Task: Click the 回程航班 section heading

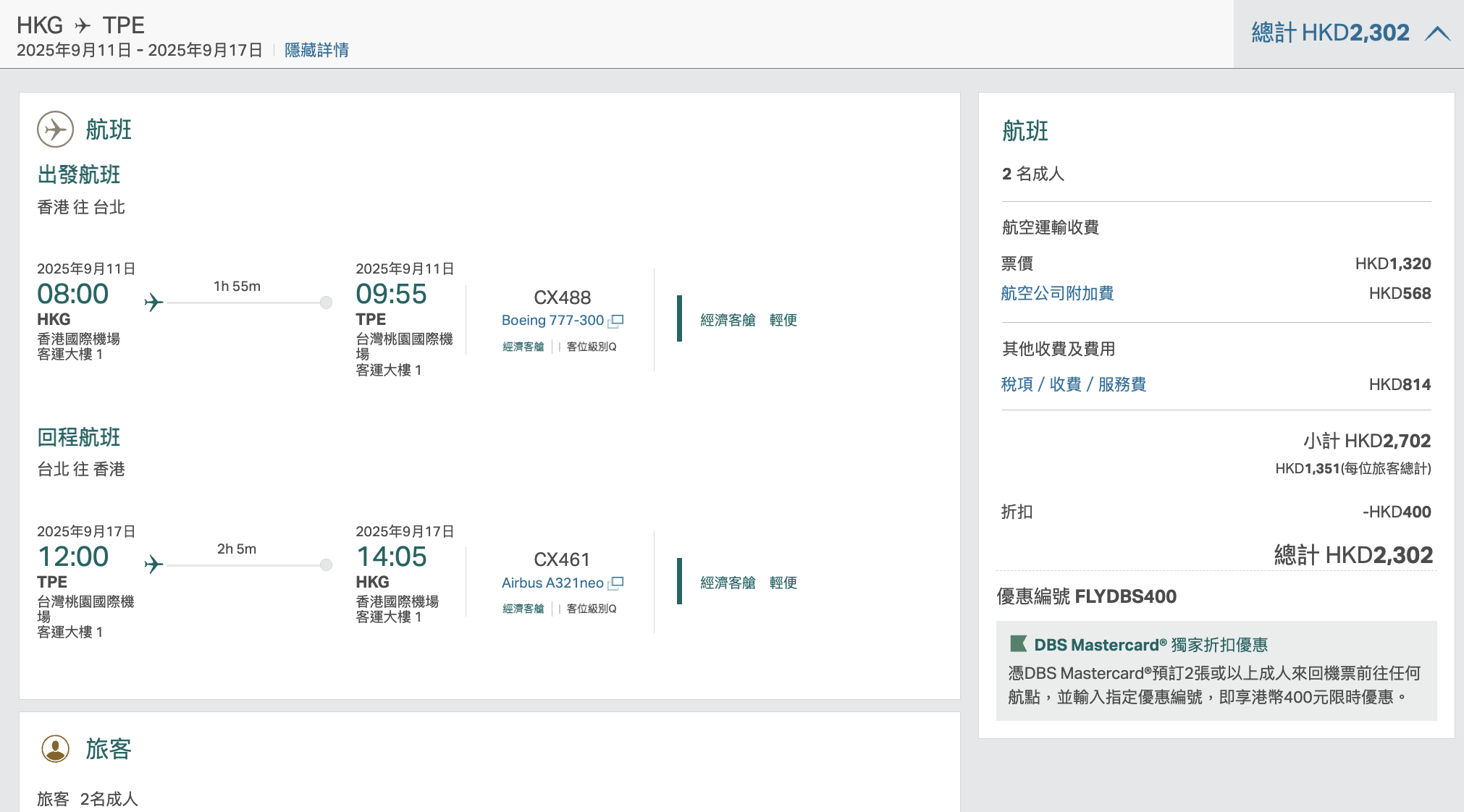Action: tap(79, 437)
